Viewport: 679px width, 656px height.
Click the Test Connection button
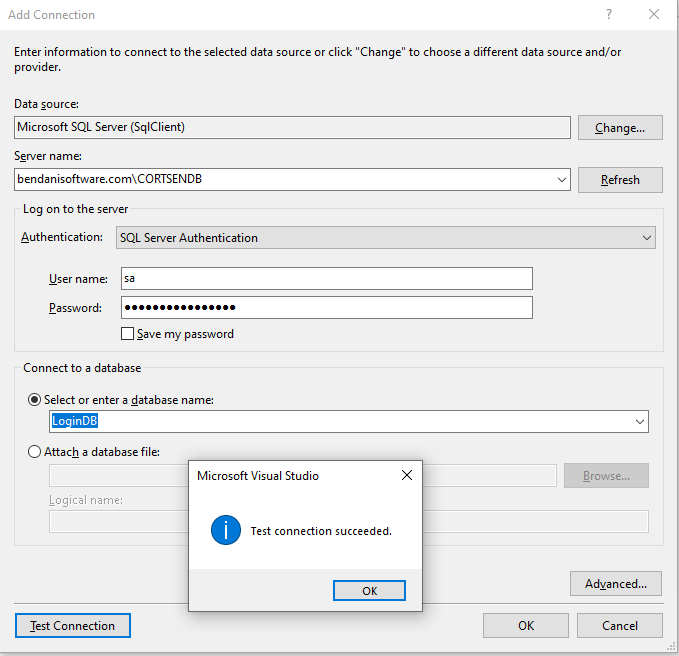pyautogui.click(x=73, y=626)
